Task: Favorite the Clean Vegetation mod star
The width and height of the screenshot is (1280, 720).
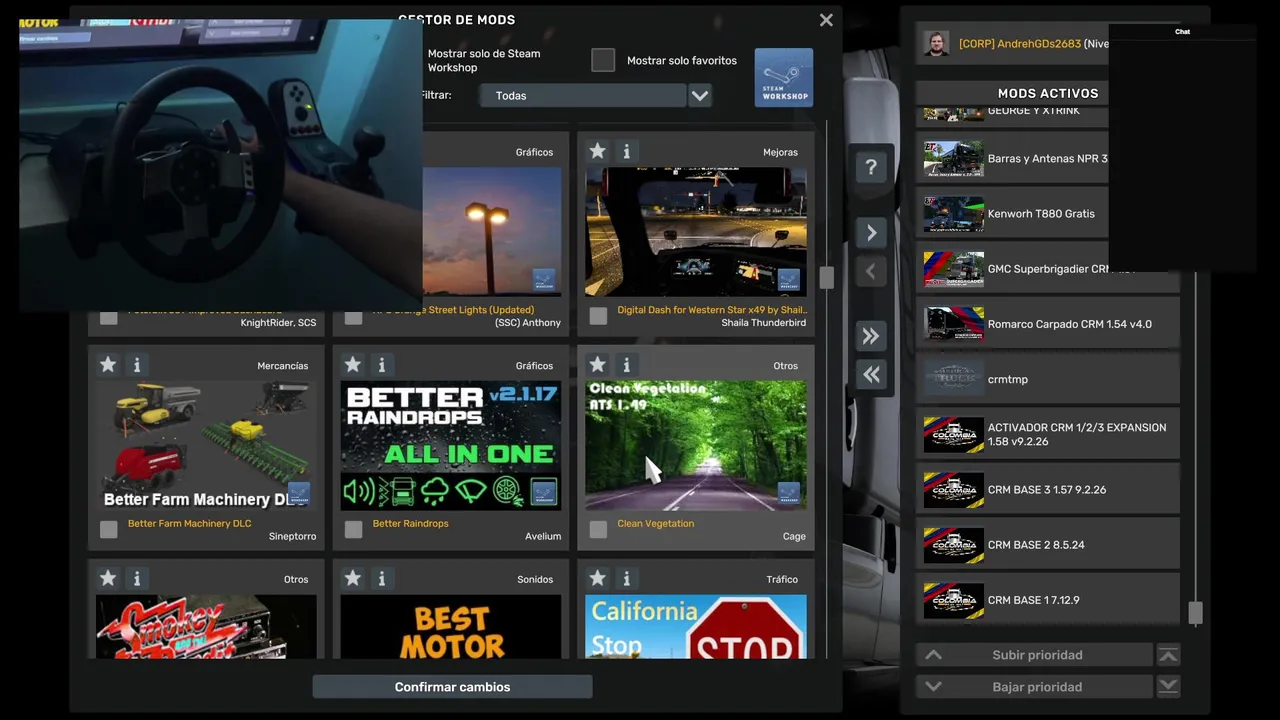Action: tap(597, 365)
